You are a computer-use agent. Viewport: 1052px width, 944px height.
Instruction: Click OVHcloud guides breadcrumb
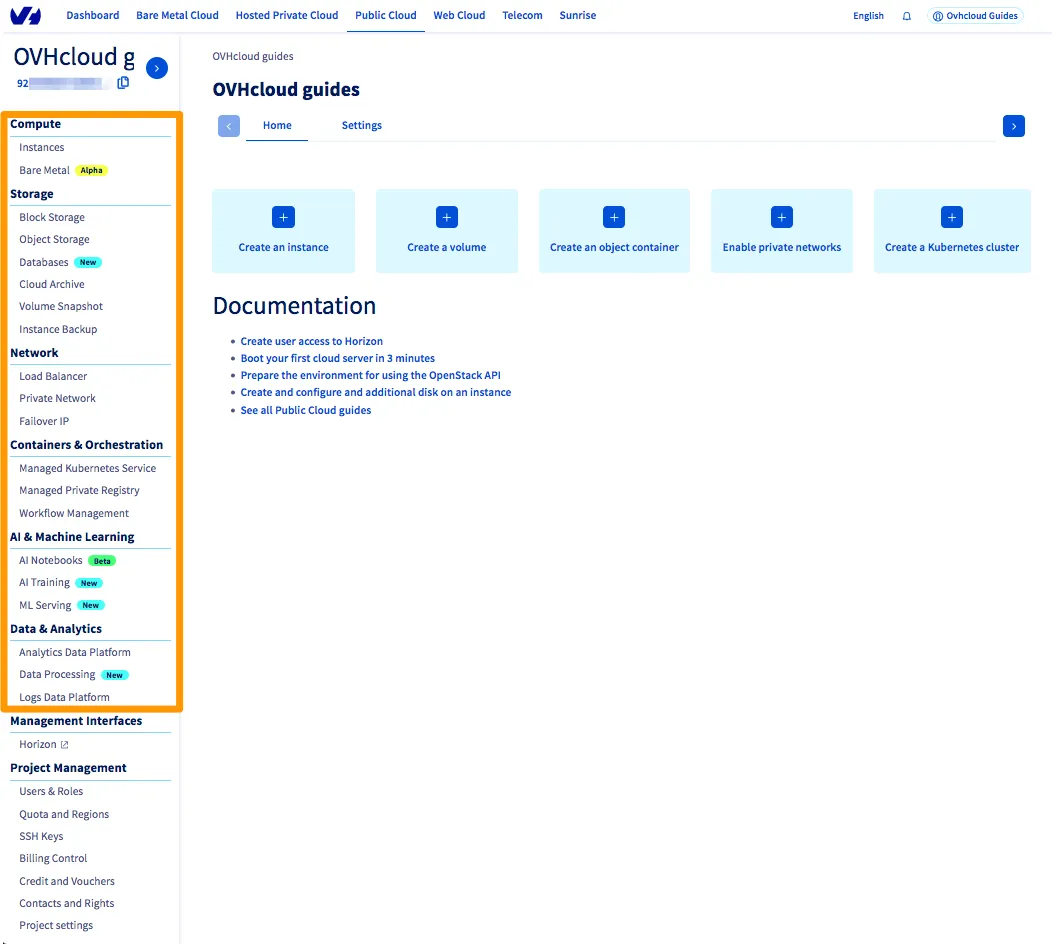coord(253,56)
